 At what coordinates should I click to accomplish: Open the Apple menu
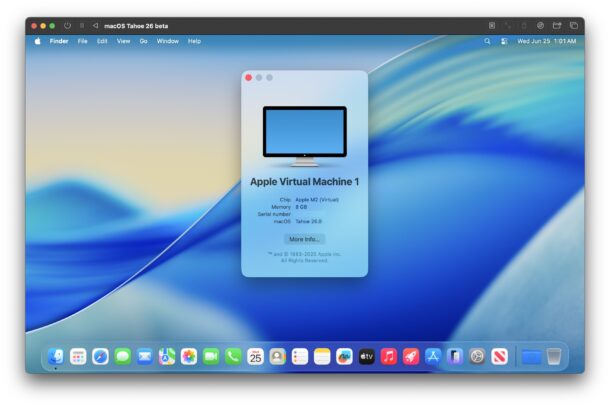38,41
